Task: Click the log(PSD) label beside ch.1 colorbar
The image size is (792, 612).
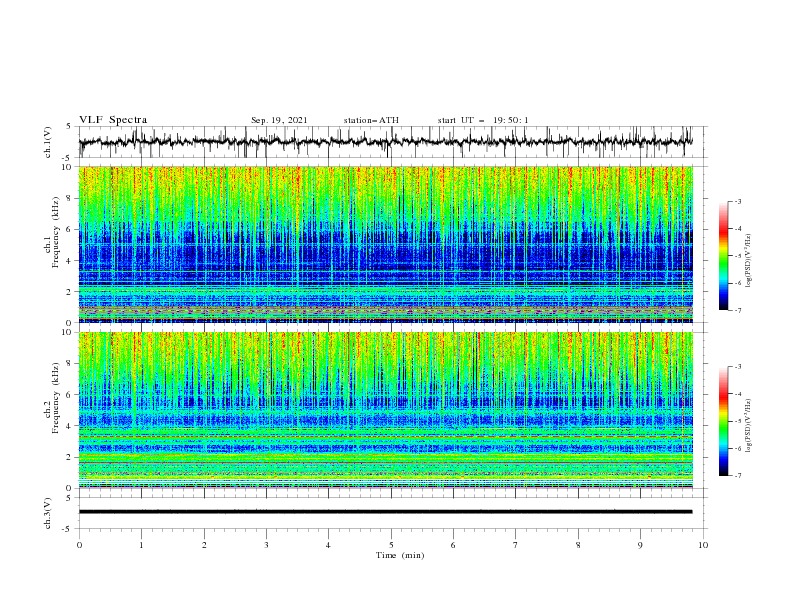Action: (749, 260)
